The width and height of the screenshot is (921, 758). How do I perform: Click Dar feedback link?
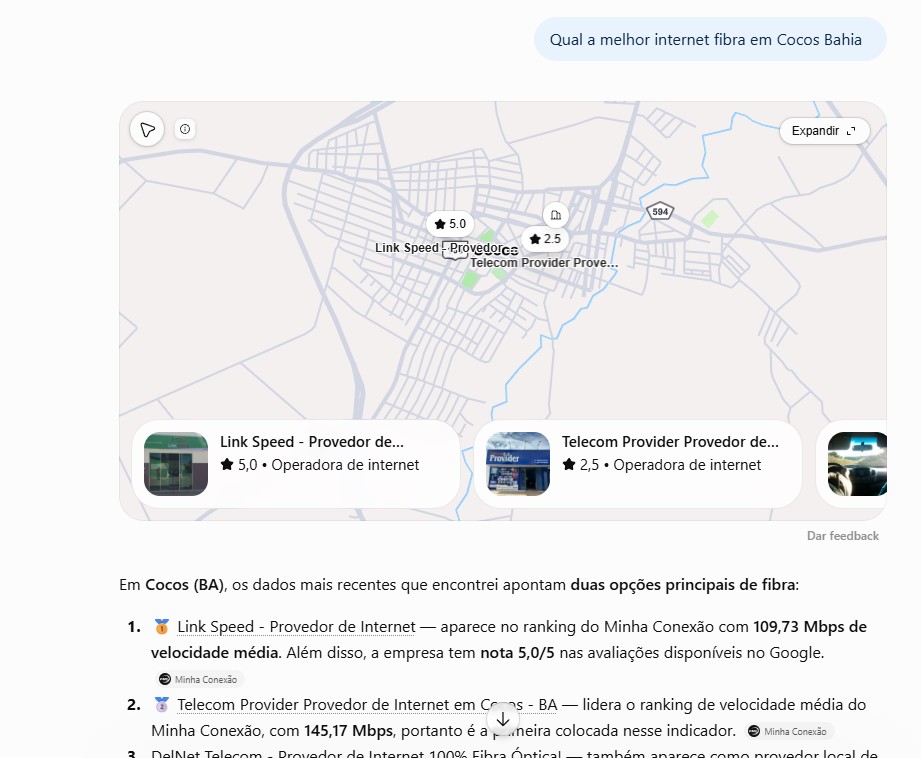(x=843, y=536)
